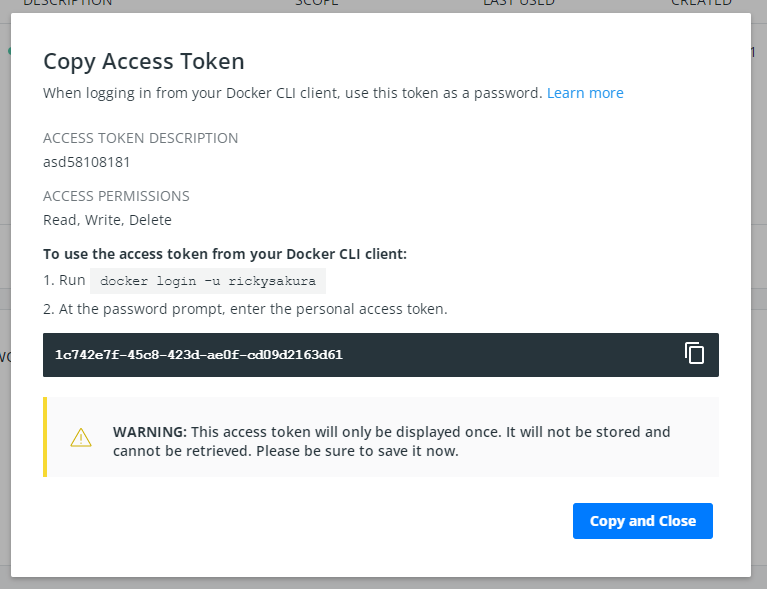Click the Read, Write, Delete permissions text
Screen dimensions: 767x589
[107, 220]
